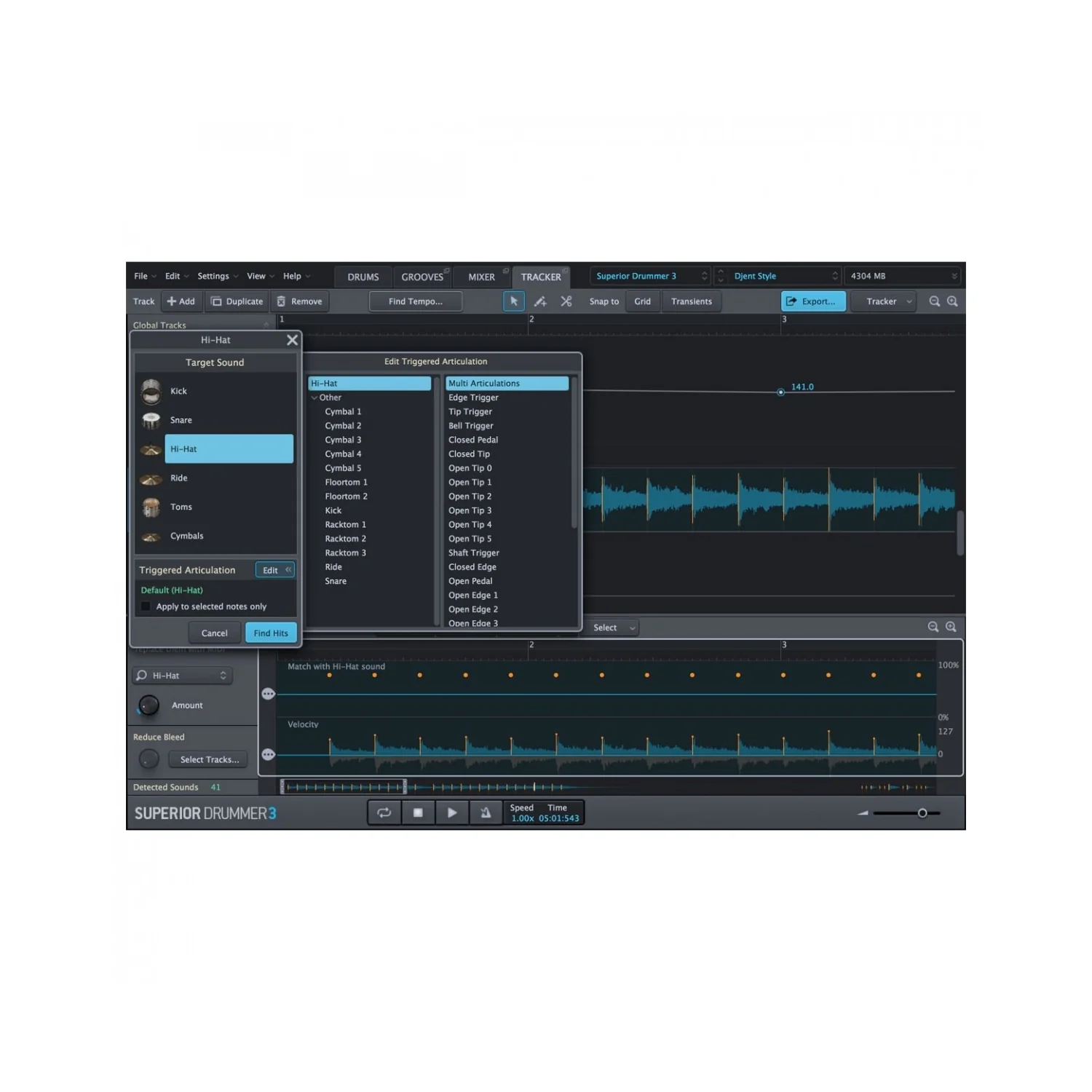Click the Find Hits button
The width and height of the screenshot is (1092, 1092).
tap(271, 633)
